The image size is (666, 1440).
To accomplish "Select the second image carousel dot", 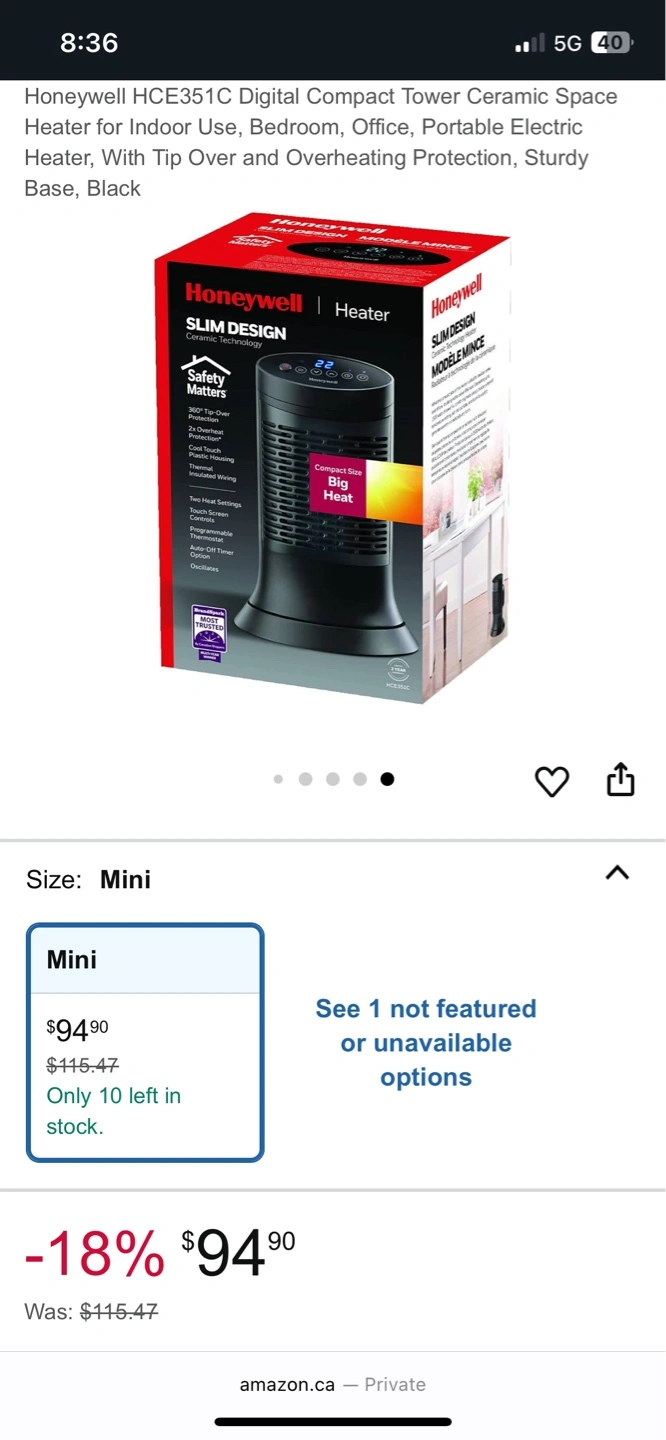I will tap(305, 779).
